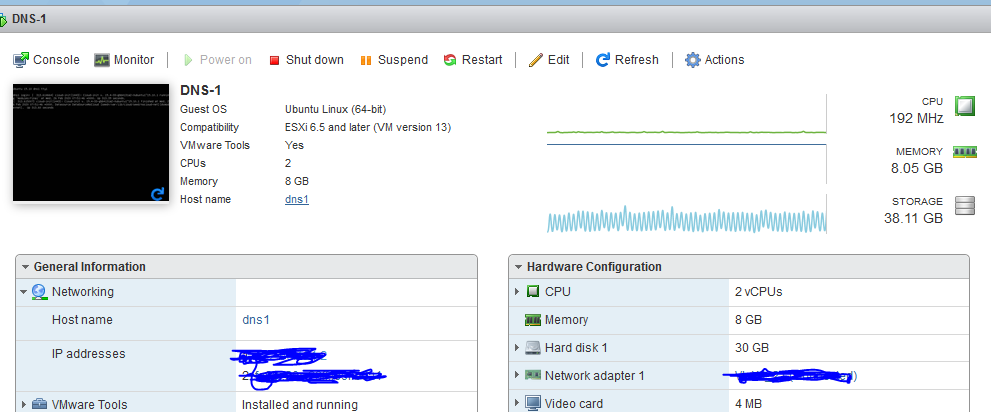991x412 pixels.
Task: Click the Memory row icon
Action: click(x=533, y=320)
